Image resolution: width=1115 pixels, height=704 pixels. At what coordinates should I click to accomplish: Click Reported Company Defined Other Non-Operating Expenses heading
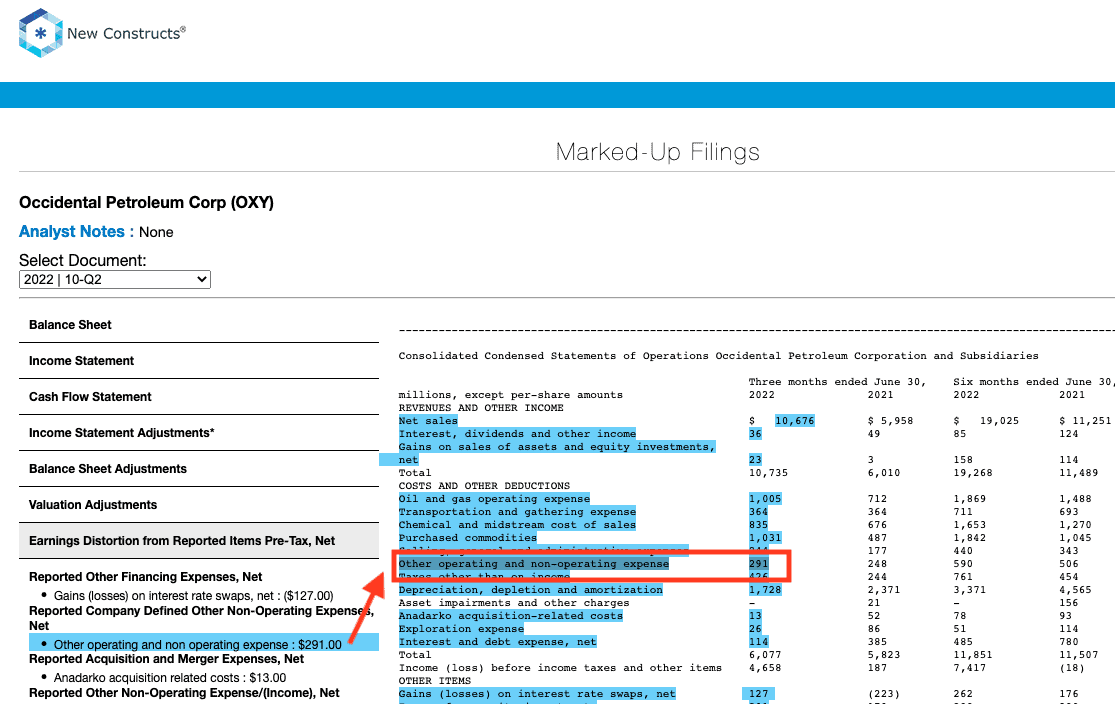tap(201, 619)
